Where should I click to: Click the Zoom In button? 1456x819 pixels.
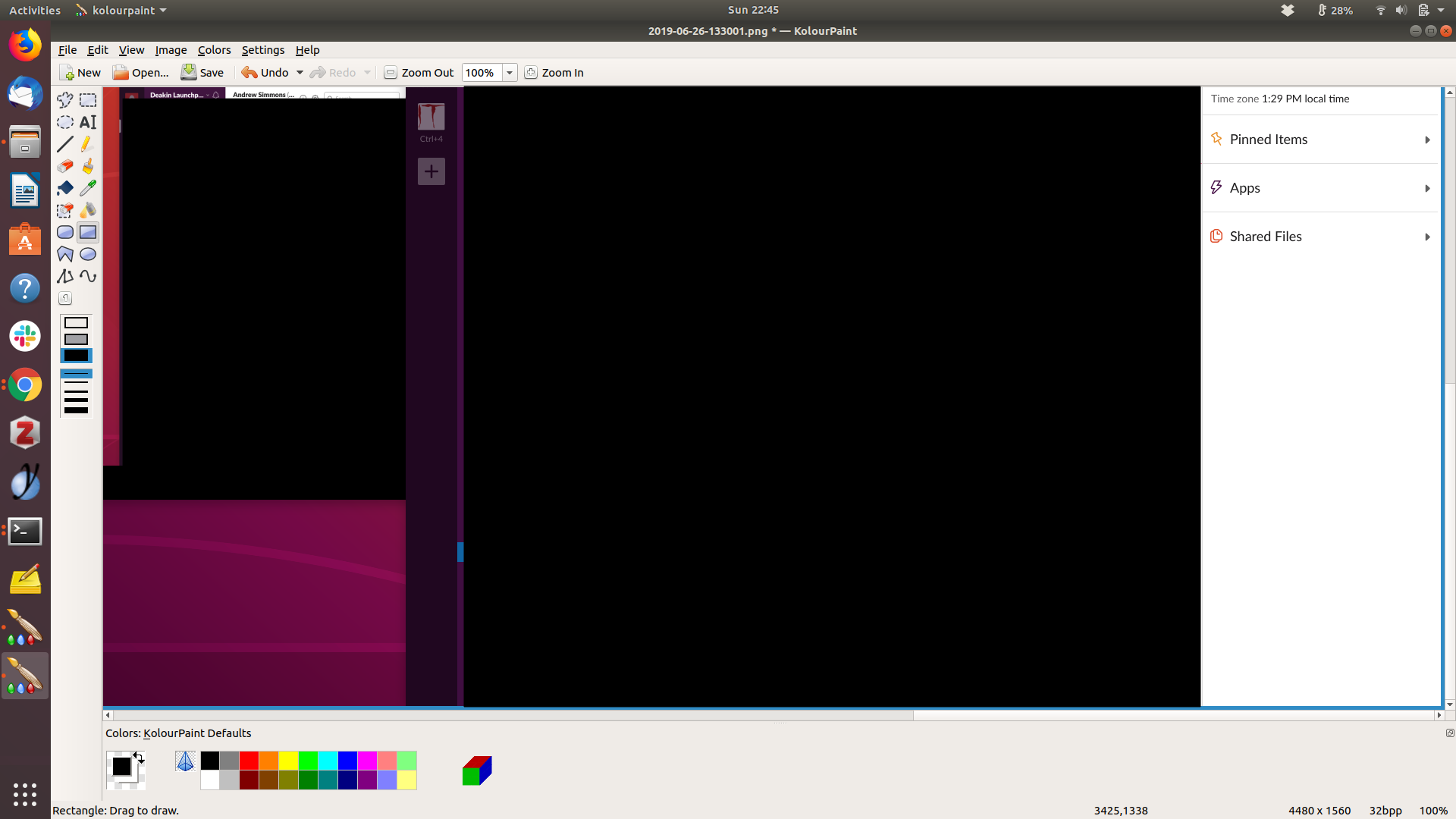pyautogui.click(x=554, y=73)
